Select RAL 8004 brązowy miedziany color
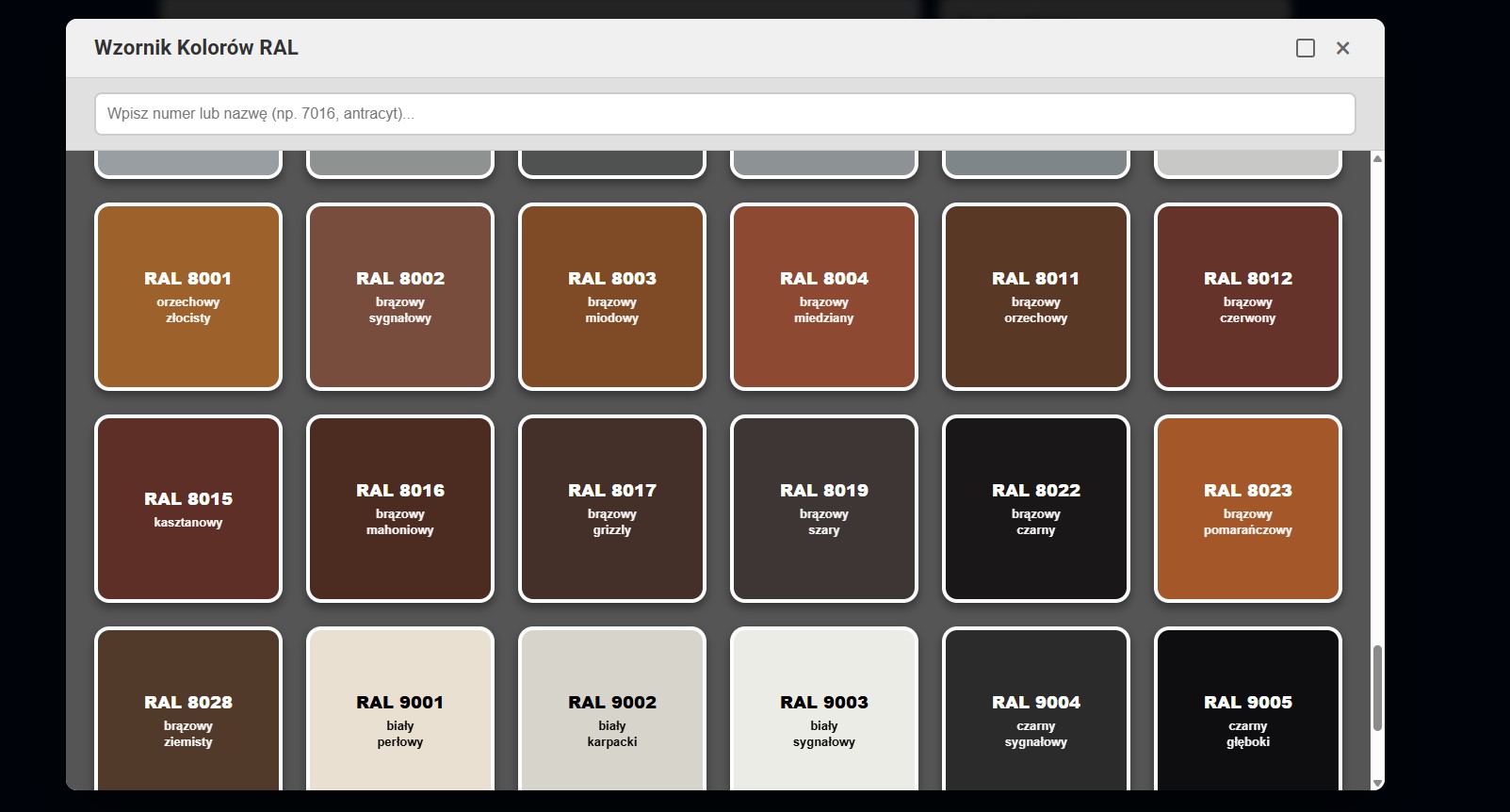The image size is (1510, 812). pos(824,297)
